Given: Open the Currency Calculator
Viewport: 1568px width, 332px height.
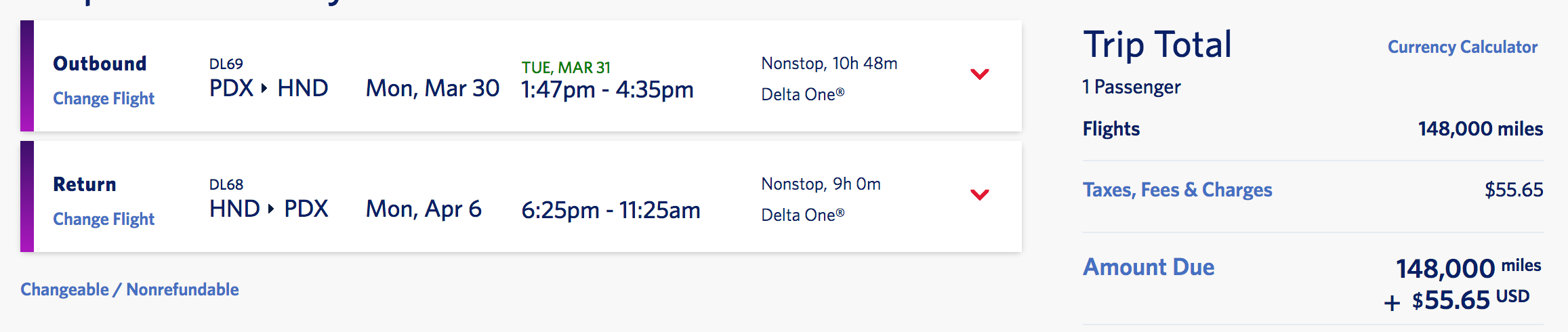Looking at the screenshot, I should coord(1462,47).
